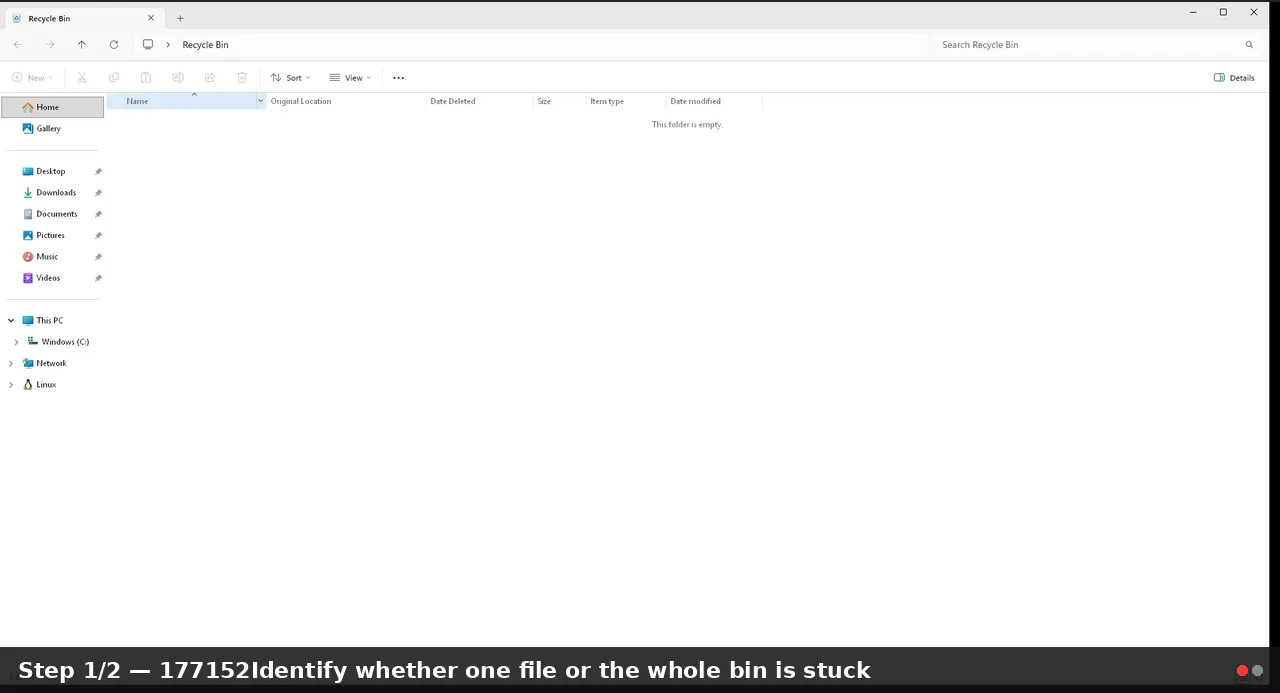Select Home in the navigation pane
Screen dimensions: 1280x693
(53, 107)
